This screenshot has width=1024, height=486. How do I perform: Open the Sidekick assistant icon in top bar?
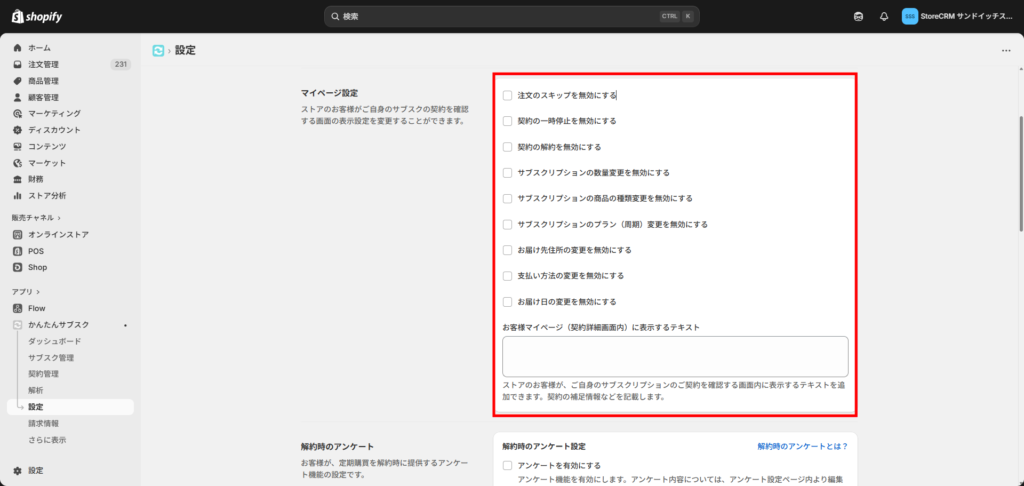pyautogui.click(x=859, y=17)
